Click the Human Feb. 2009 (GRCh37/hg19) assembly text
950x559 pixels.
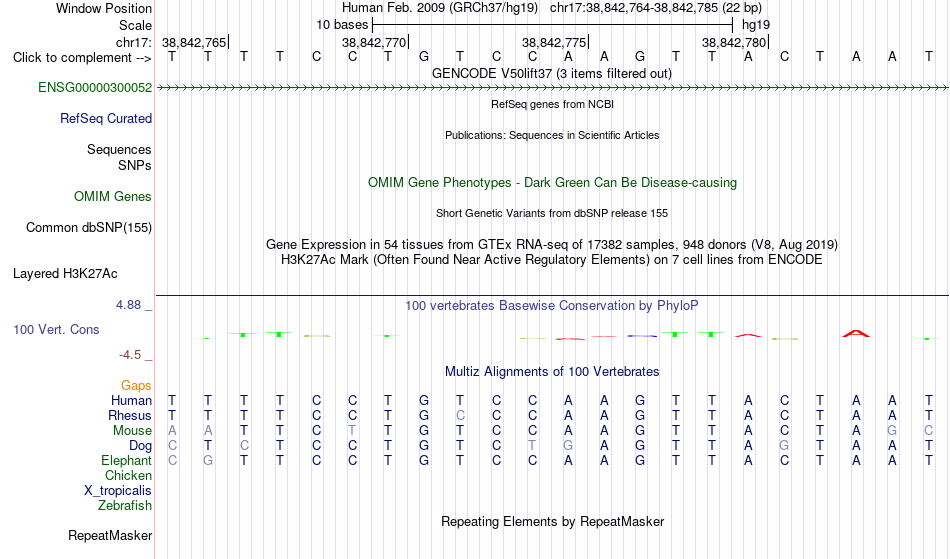click(x=440, y=8)
